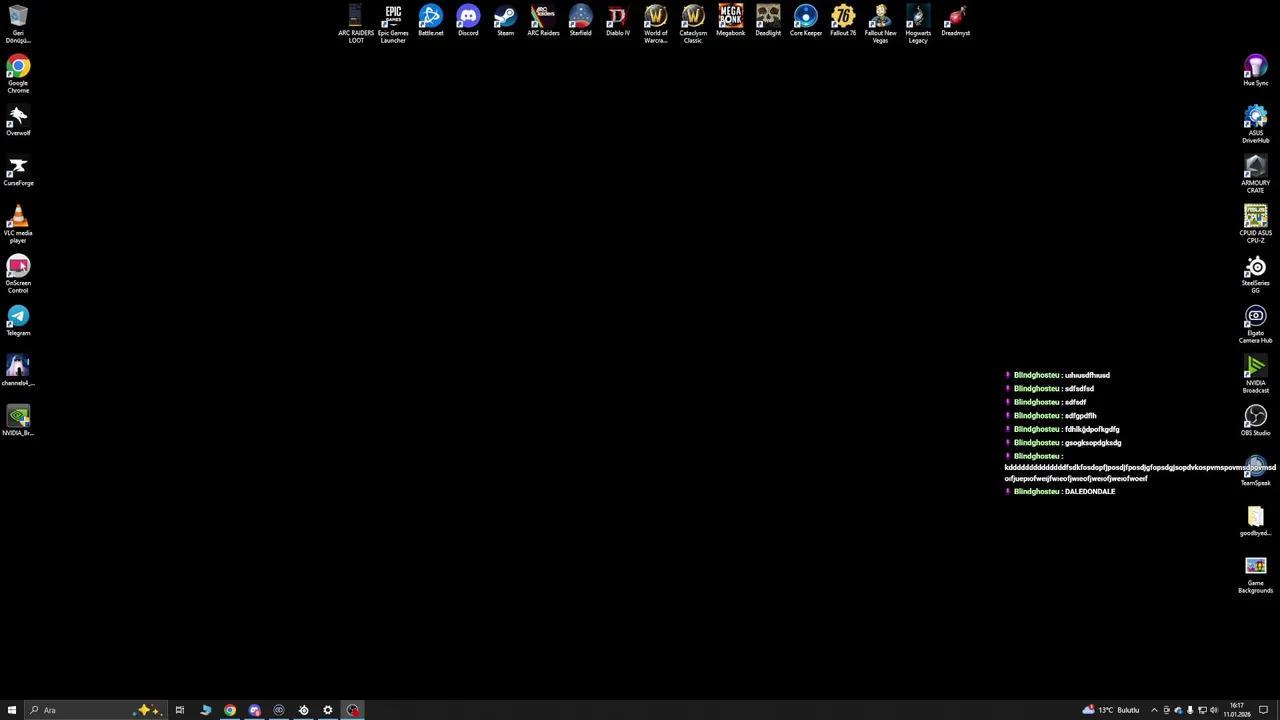Screen dimensions: 1280x720
Task: Select the Cataclysm Classic shortcut
Action: click(x=693, y=23)
